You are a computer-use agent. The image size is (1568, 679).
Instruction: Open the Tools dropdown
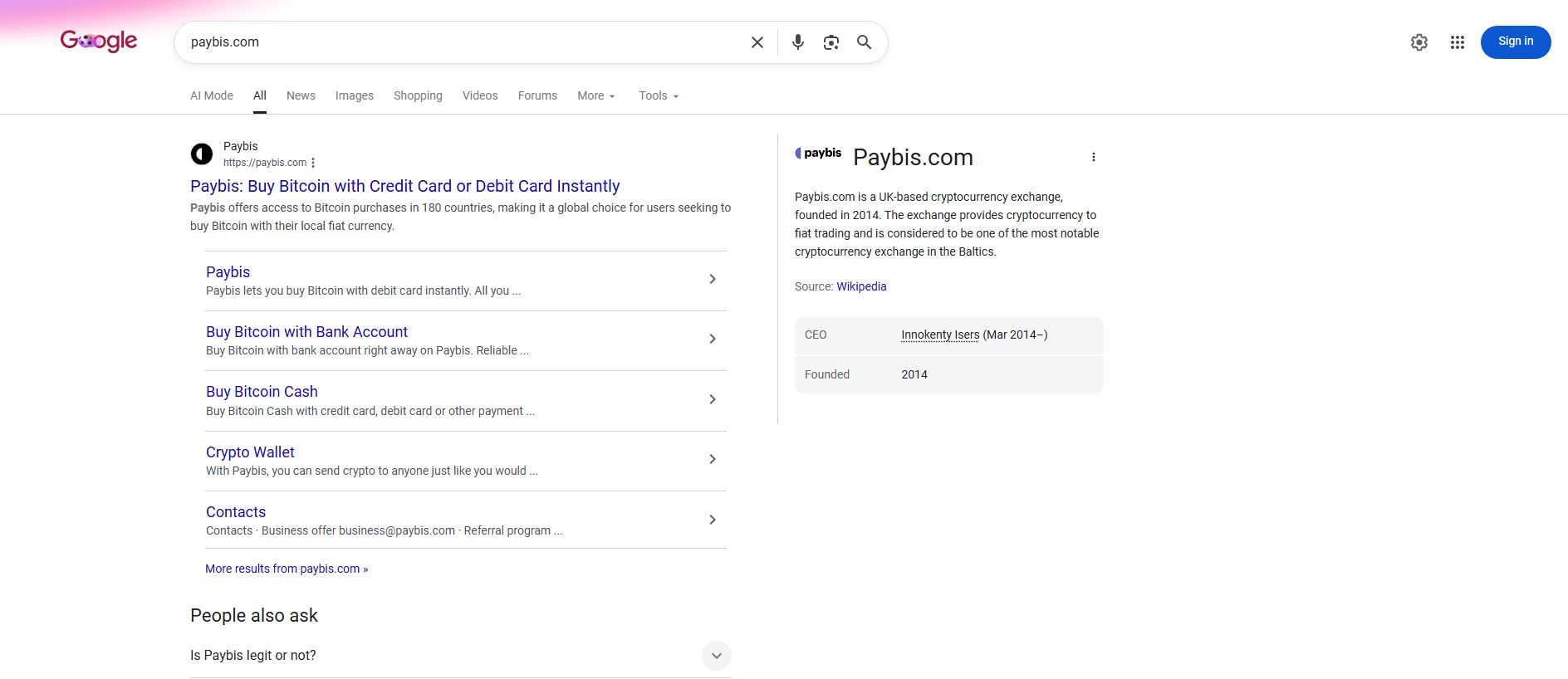659,95
